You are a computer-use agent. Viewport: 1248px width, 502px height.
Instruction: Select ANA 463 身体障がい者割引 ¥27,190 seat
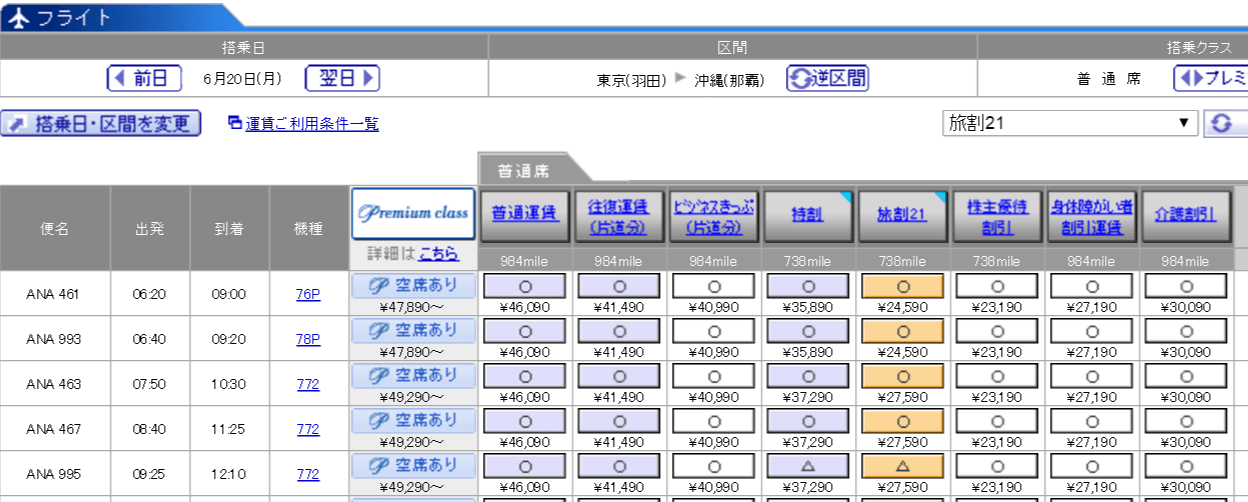(x=1091, y=376)
